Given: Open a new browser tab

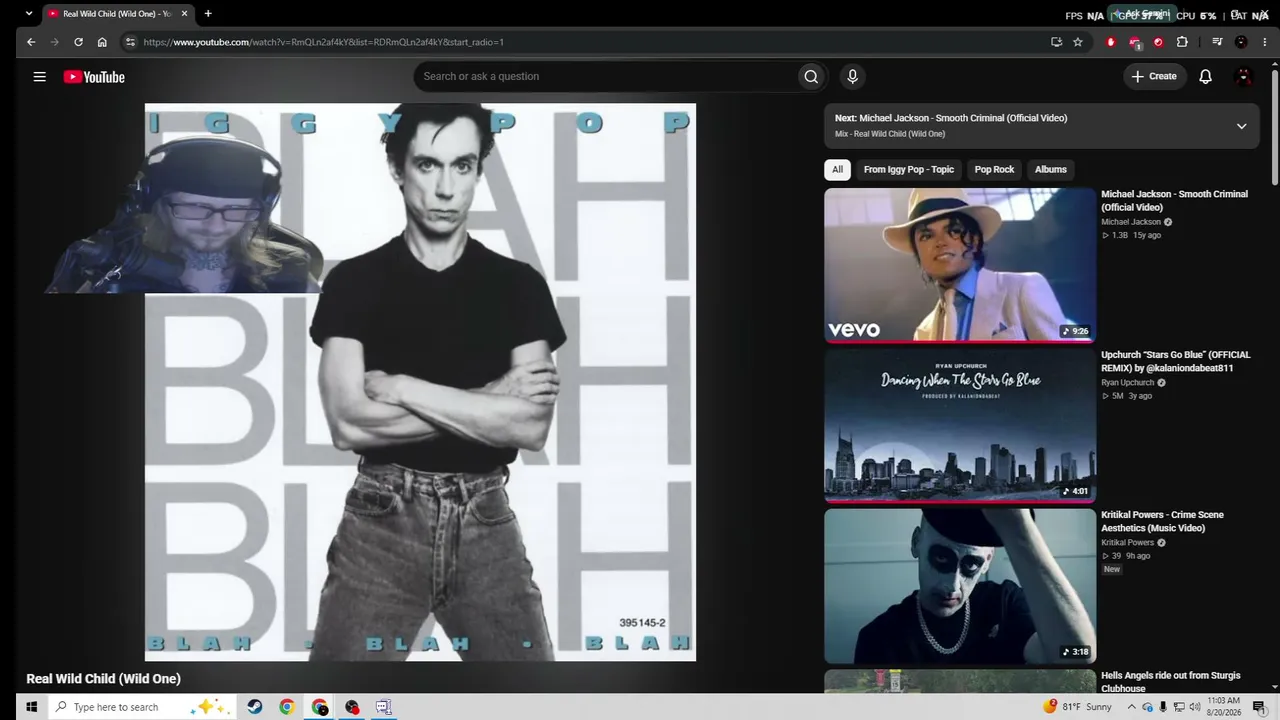Looking at the screenshot, I should tap(208, 14).
